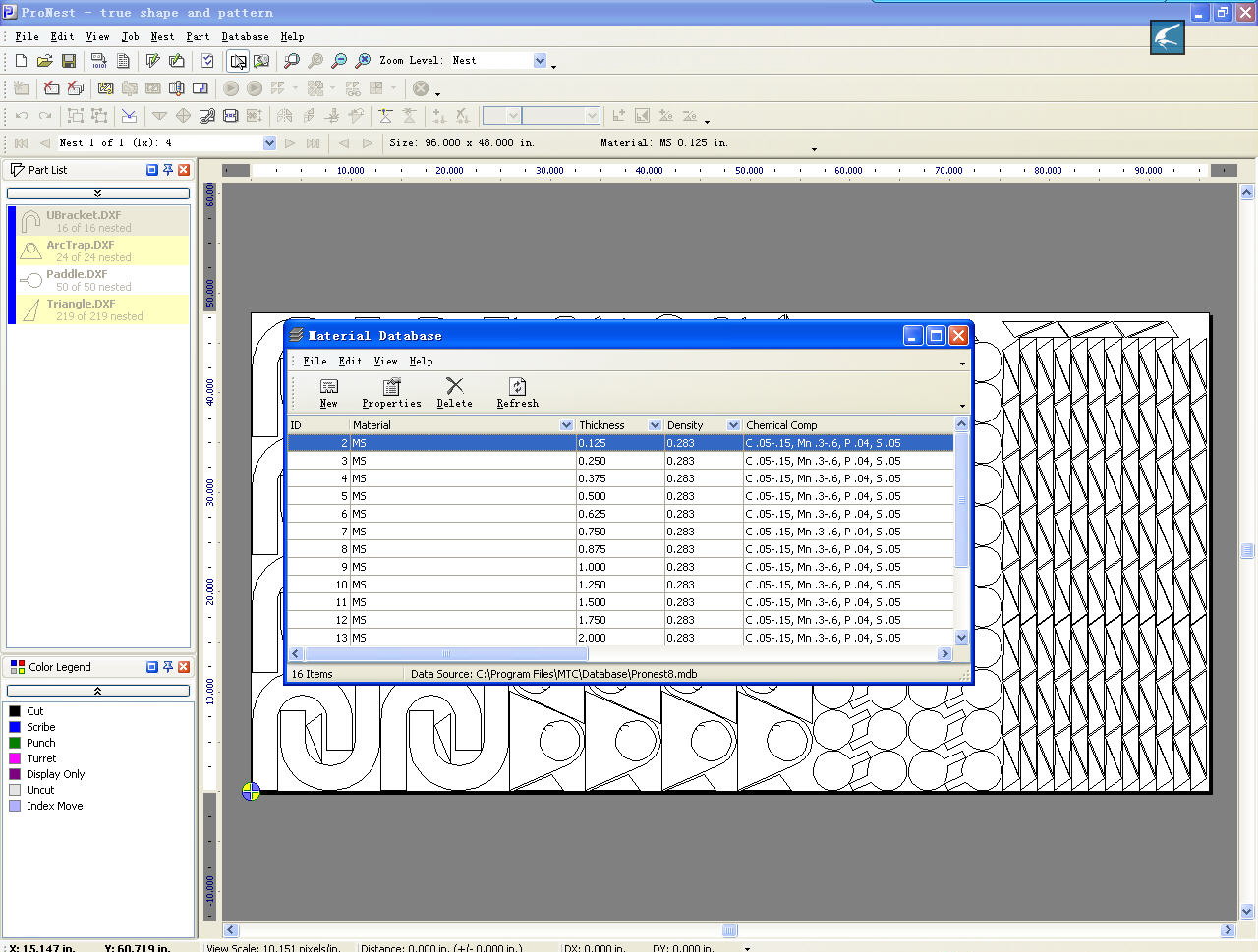The width and height of the screenshot is (1258, 952).
Task: Click the Chemical Comp column header
Action: click(x=847, y=425)
